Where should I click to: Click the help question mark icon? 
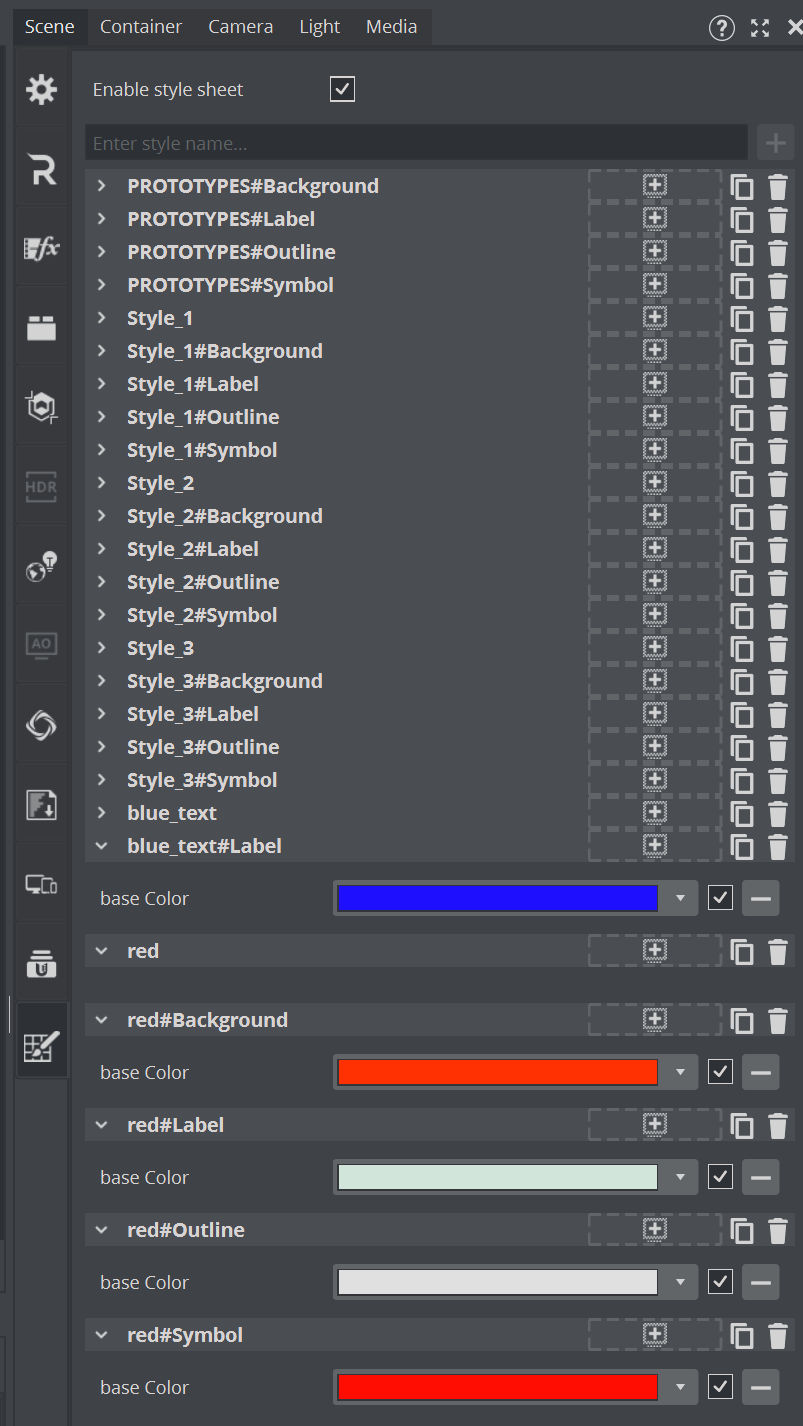[x=721, y=28]
